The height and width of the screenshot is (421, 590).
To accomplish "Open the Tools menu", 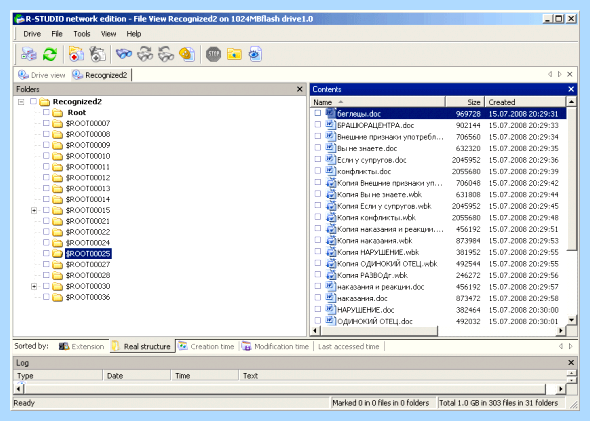I will (82, 34).
